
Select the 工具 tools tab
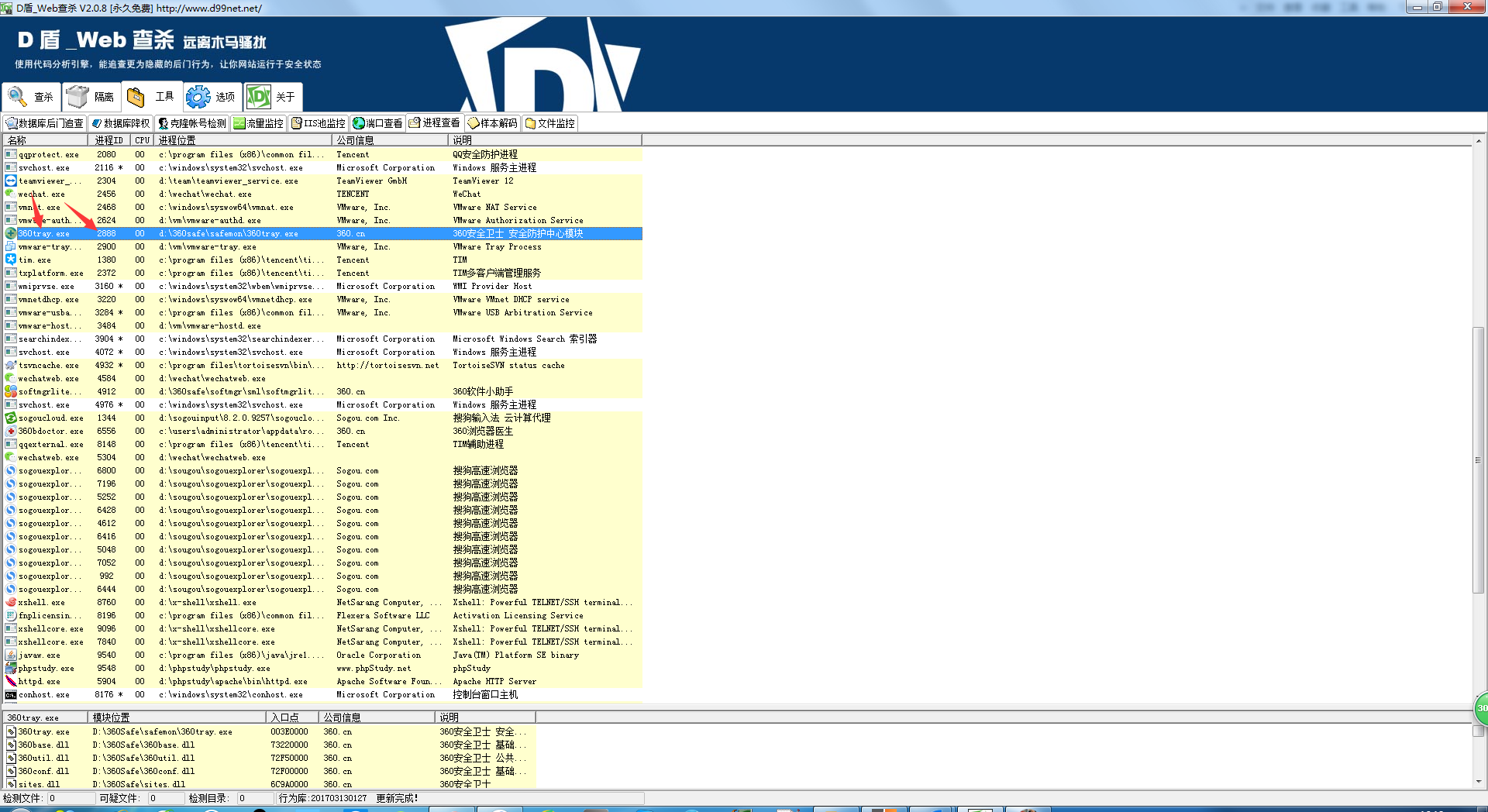pyautogui.click(x=152, y=97)
